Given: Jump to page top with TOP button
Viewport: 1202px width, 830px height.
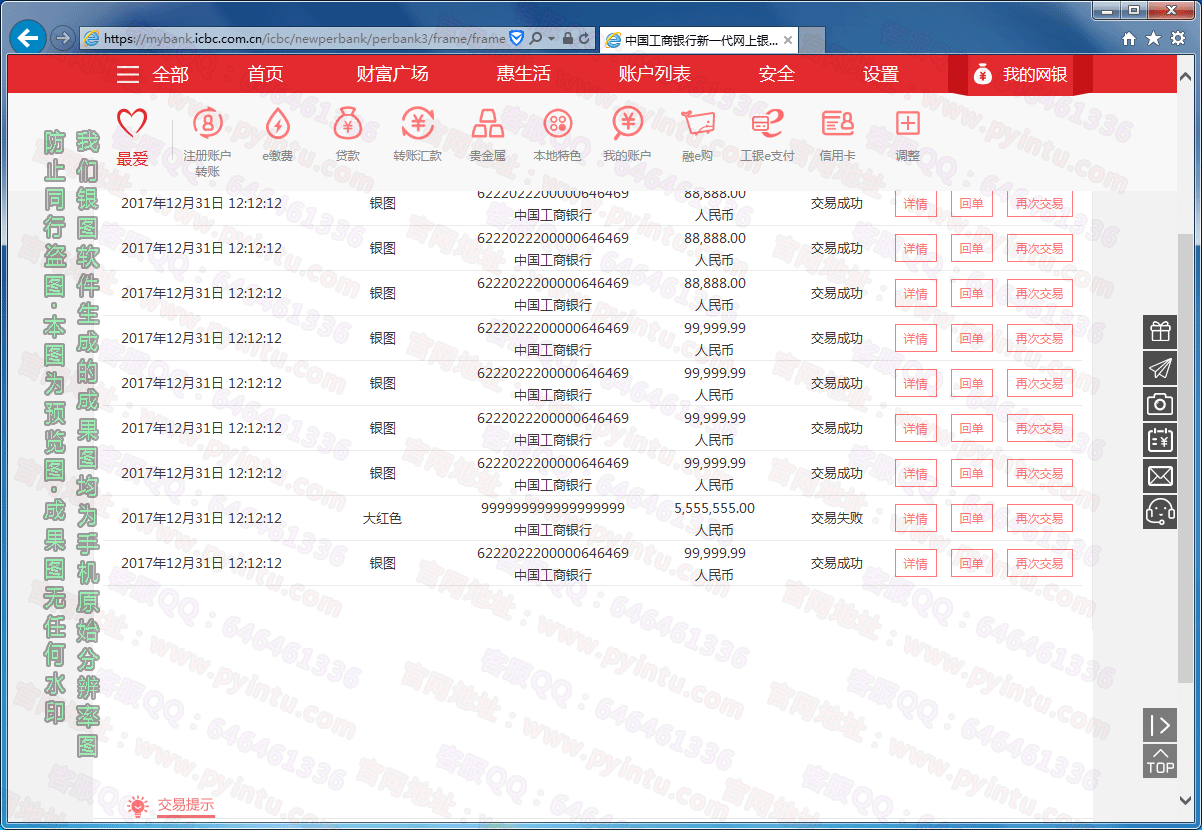Looking at the screenshot, I should pos(1160,761).
